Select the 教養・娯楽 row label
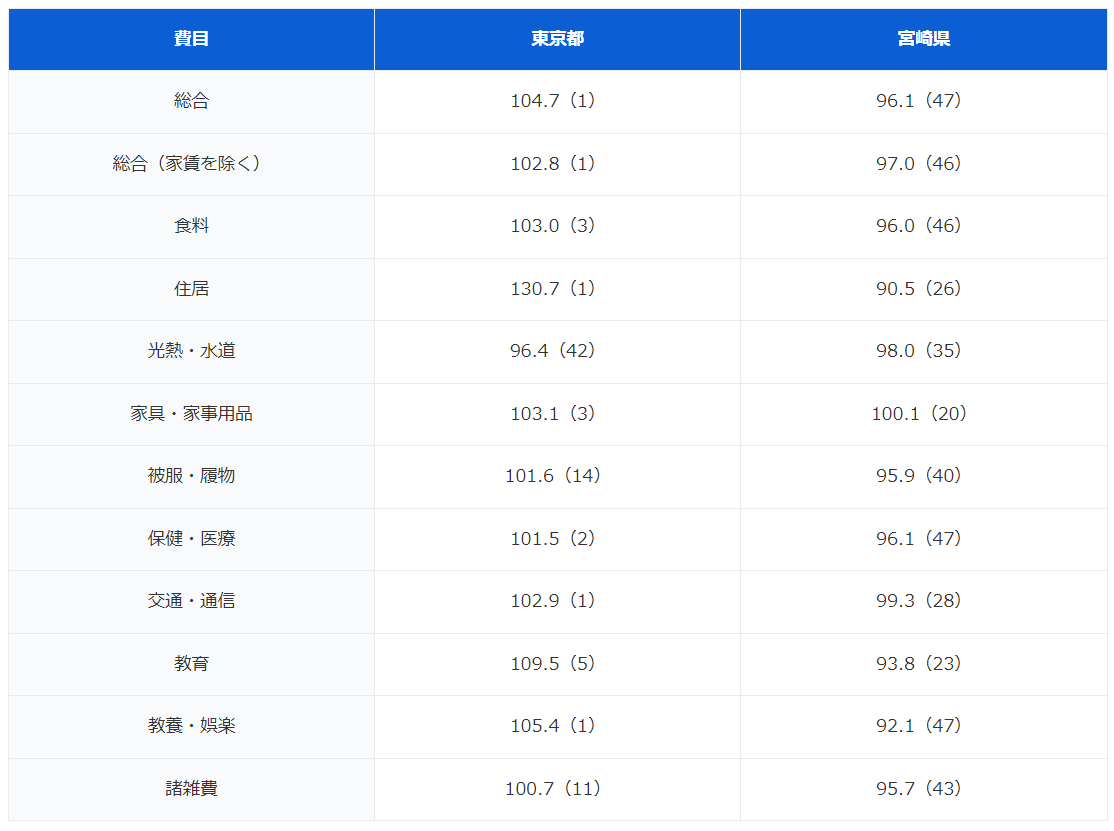Screen dimensions: 1114x831 191,726
